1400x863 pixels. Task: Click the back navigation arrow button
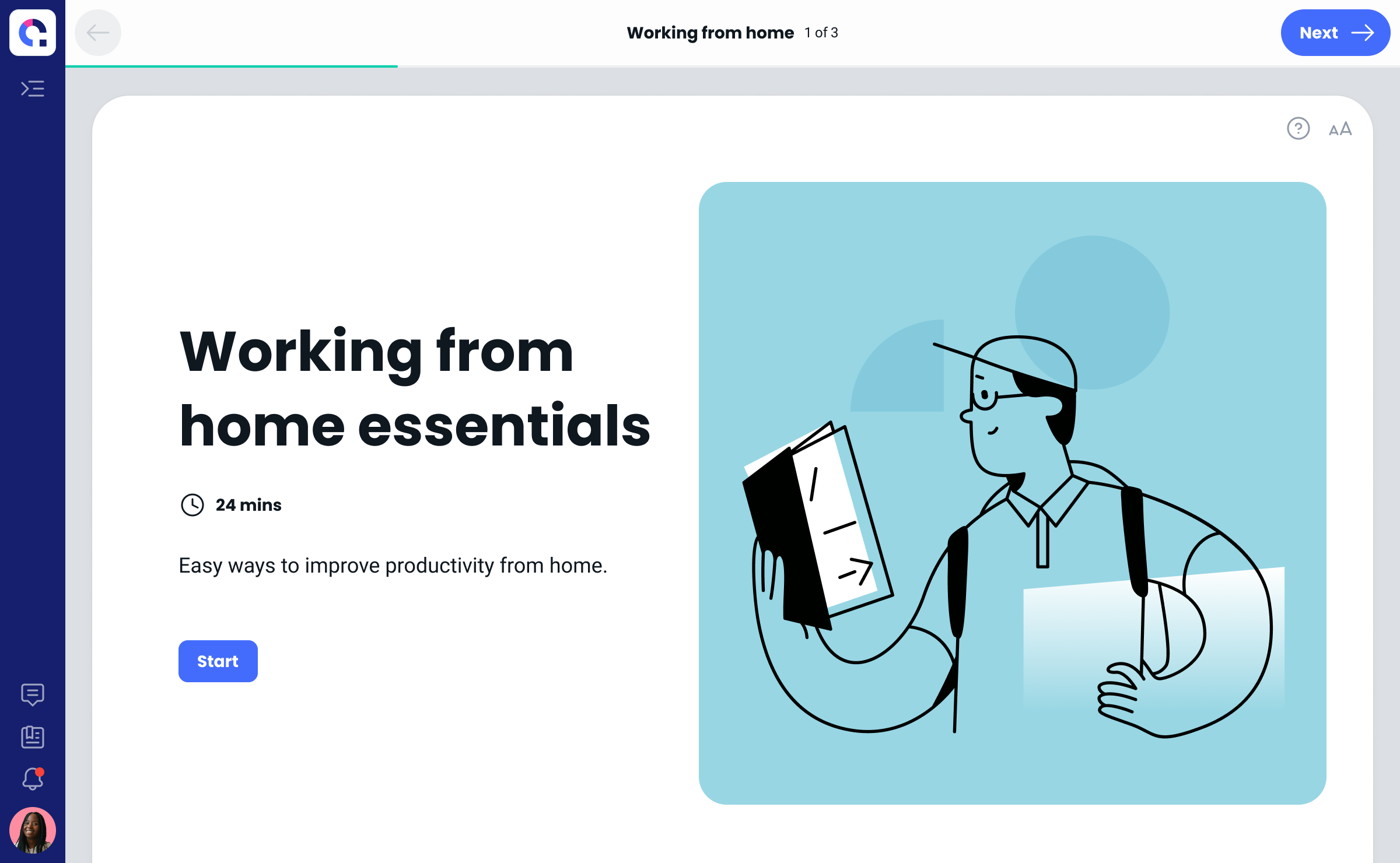coord(97,33)
